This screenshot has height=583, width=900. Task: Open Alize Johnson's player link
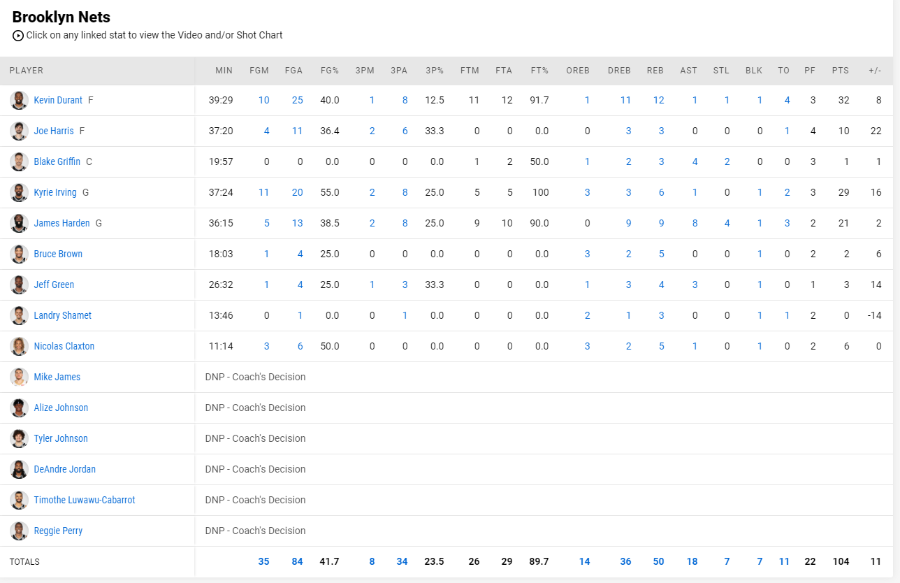pyautogui.click(x=61, y=408)
